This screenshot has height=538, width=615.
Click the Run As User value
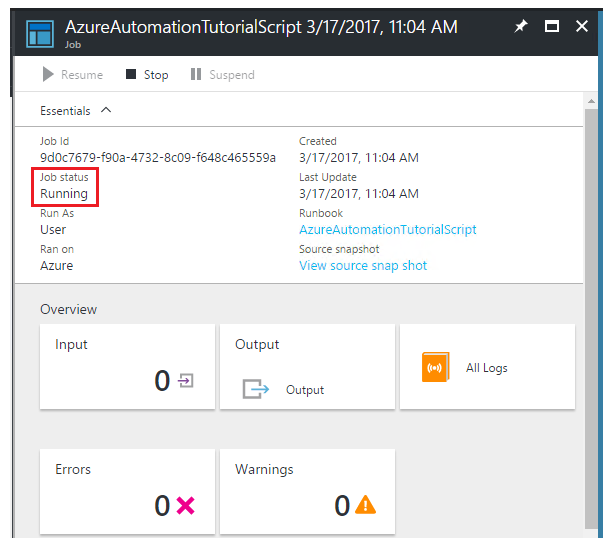(x=53, y=230)
